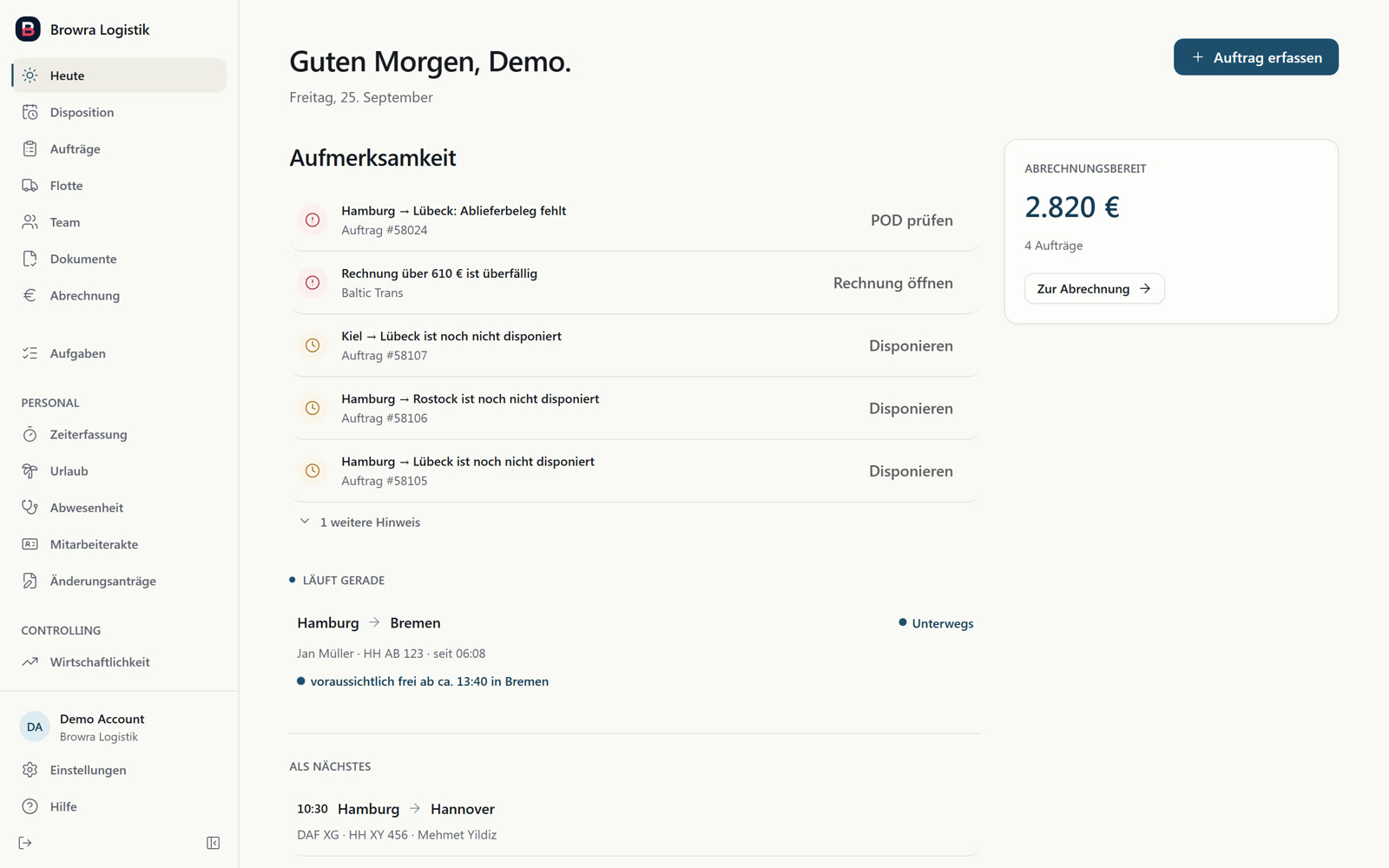Click the 'Auftrag erfassen' button
The height and width of the screenshot is (868, 1389).
pyautogui.click(x=1255, y=57)
